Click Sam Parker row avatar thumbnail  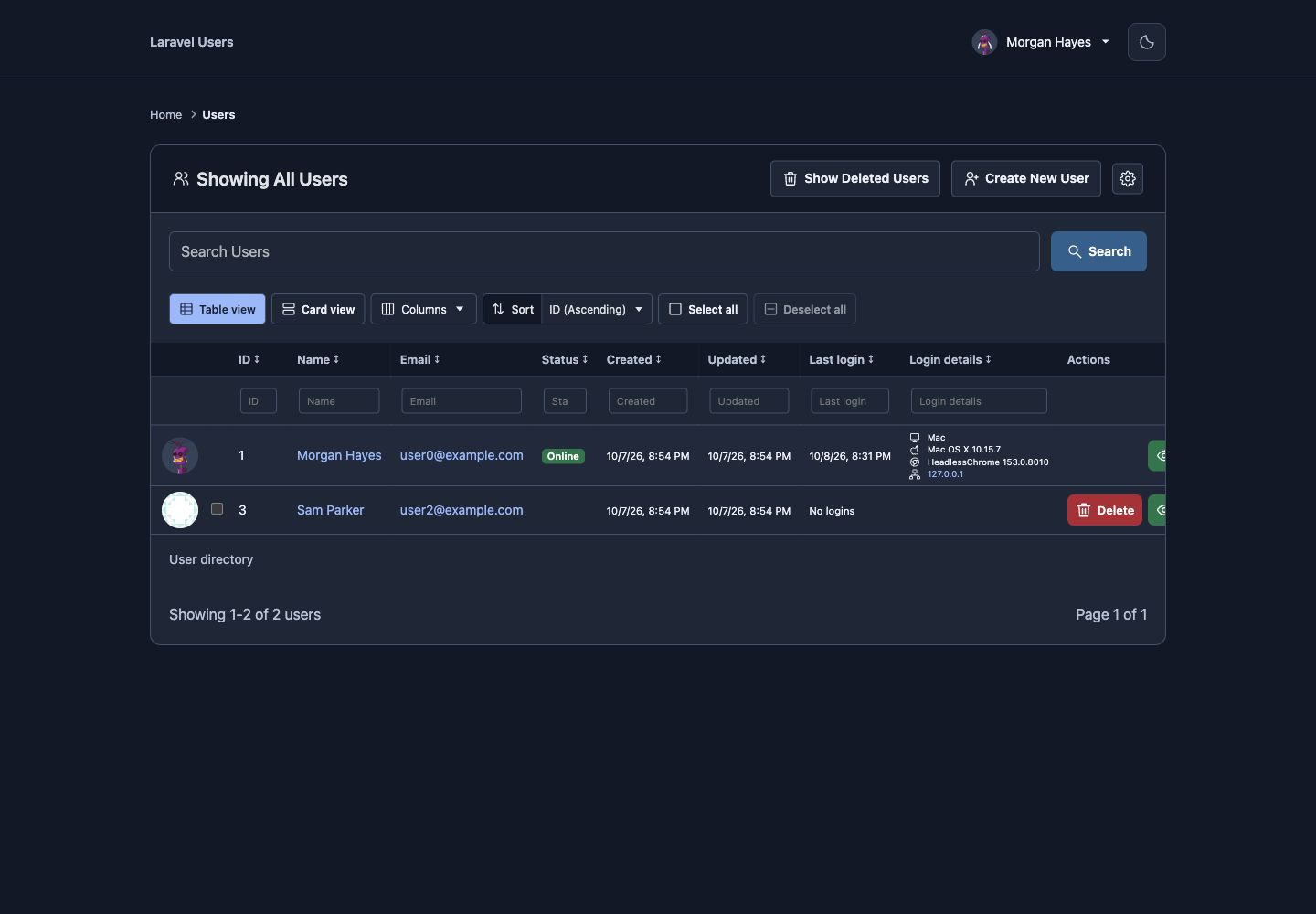[180, 510]
